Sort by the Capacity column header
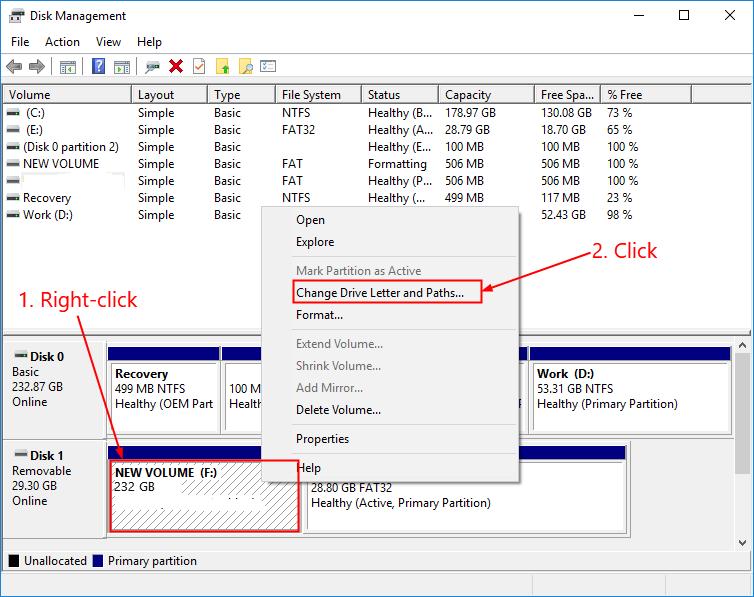This screenshot has height=597, width=754. click(487, 95)
